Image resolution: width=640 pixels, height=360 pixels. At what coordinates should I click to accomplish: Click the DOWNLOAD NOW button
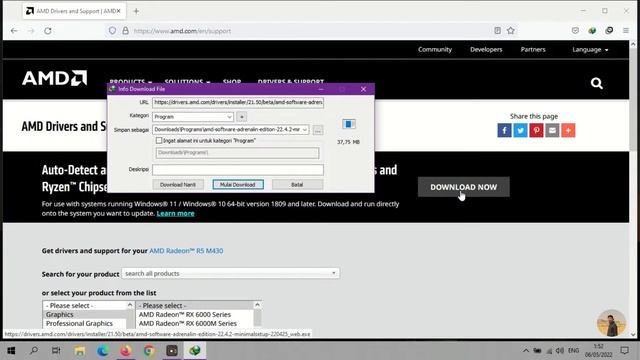point(464,187)
